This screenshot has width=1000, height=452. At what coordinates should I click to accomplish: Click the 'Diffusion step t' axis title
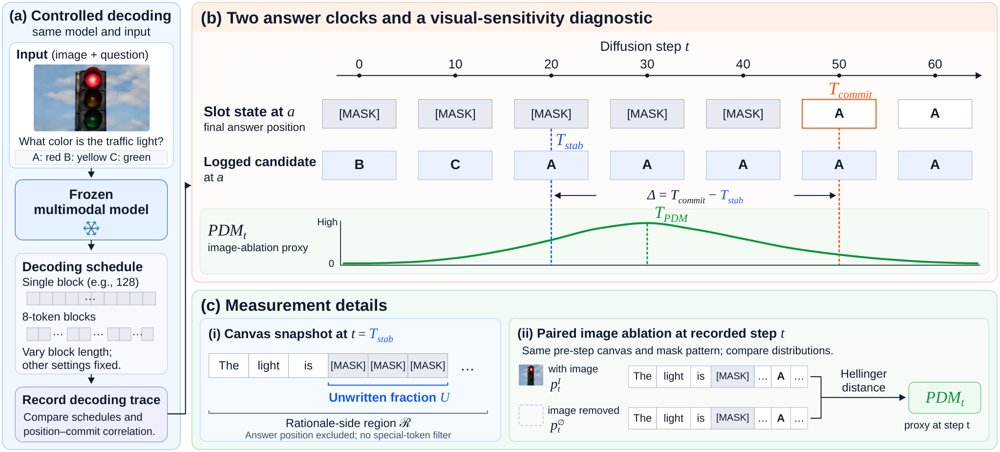[x=643, y=47]
